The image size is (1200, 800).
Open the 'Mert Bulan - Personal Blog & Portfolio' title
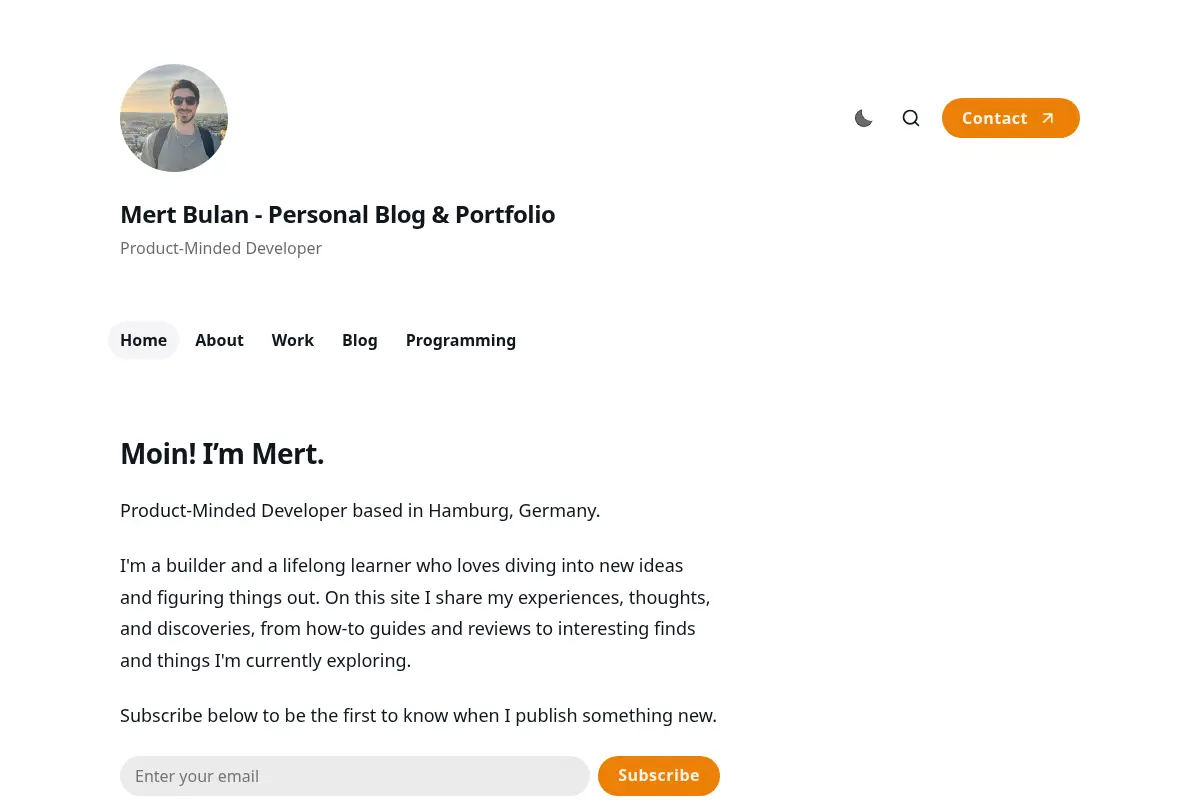pyautogui.click(x=337, y=214)
